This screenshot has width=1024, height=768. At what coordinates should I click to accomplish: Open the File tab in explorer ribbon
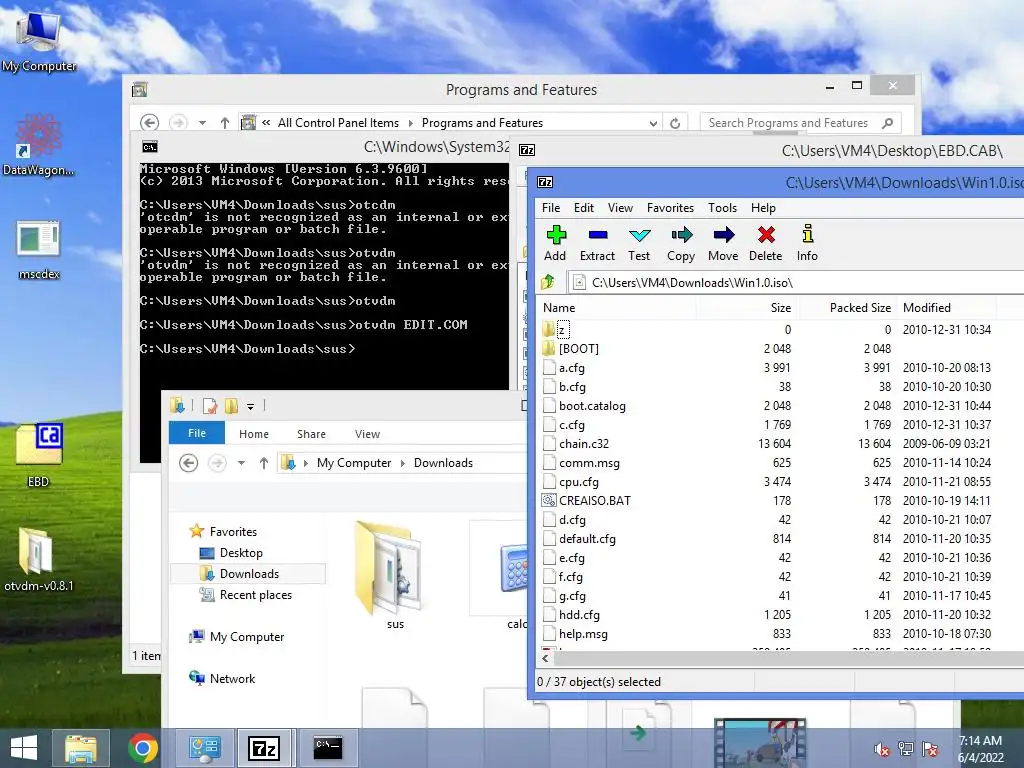(197, 433)
